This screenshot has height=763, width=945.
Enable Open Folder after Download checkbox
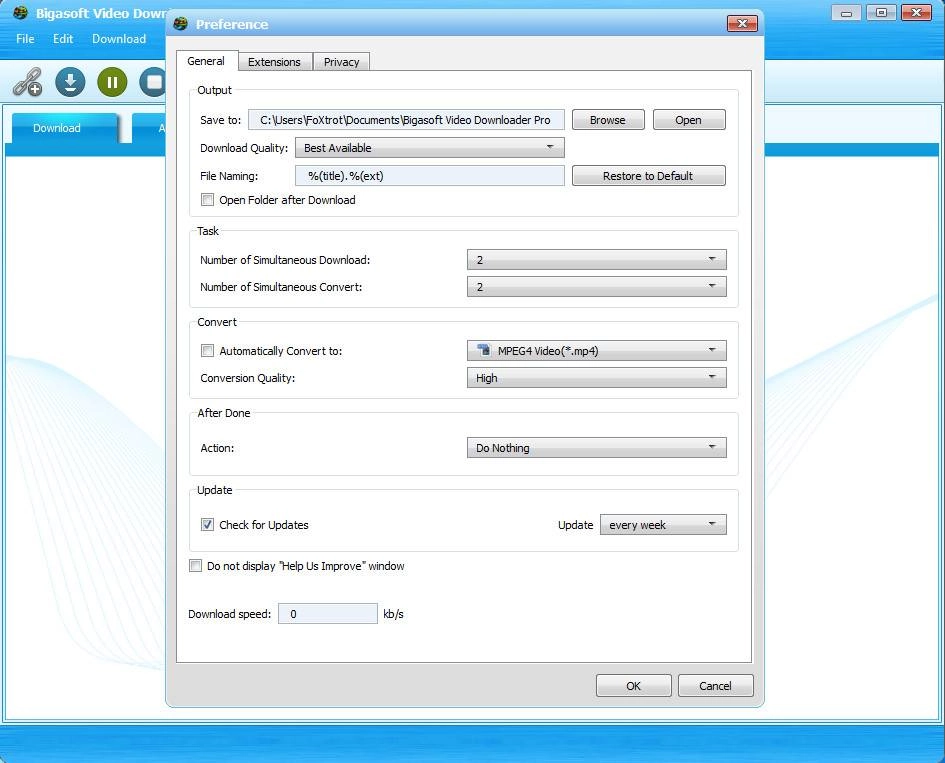tap(207, 199)
